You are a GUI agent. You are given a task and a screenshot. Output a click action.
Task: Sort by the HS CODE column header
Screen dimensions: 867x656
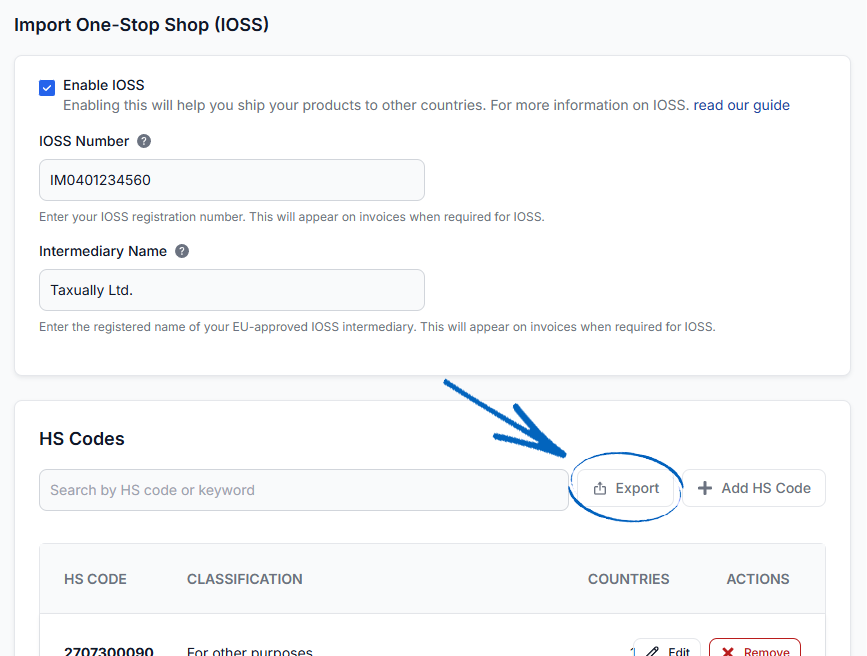(x=95, y=579)
